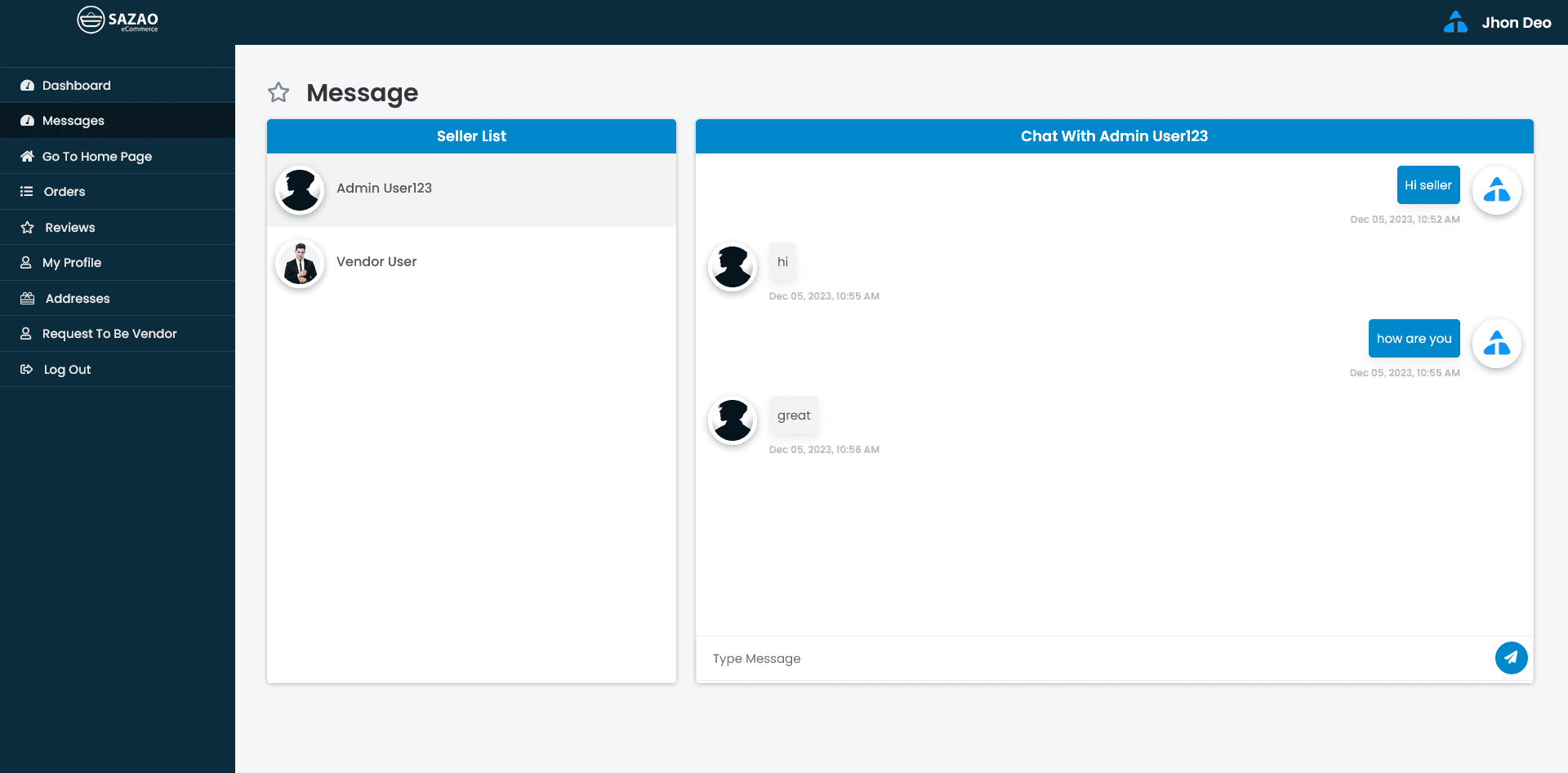
Task: Select the Messages menu item
Action: (73, 121)
